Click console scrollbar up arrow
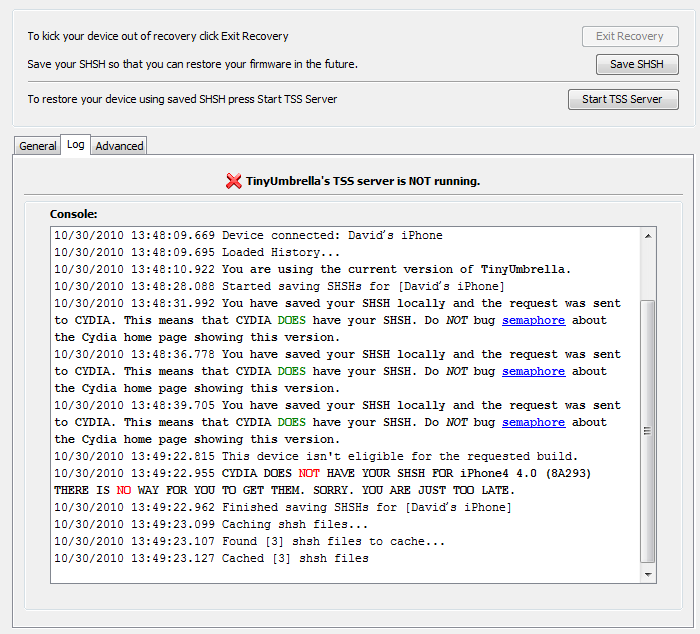 point(648,236)
